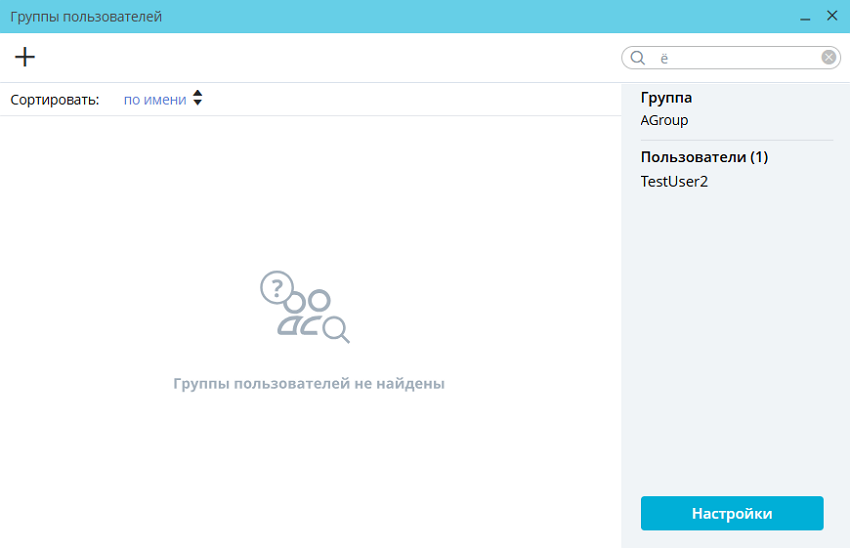Click the down arrow of the sort toggle
The image size is (850, 548).
tap(197, 104)
